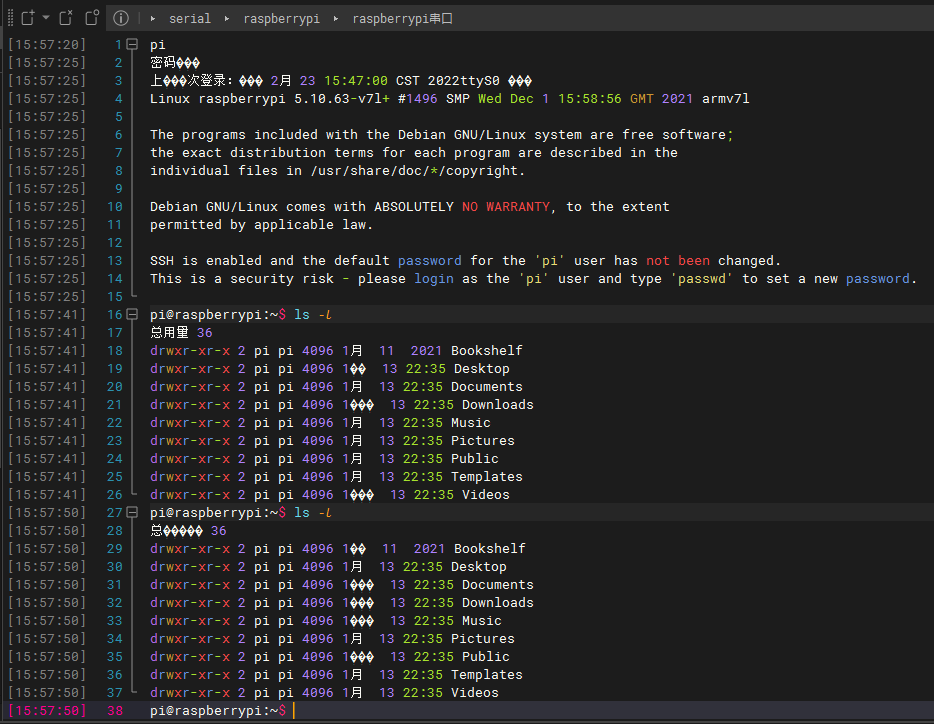Viewport: 934px width, 724px height.
Task: Click the fold marker at line 27
Action: [x=133, y=512]
